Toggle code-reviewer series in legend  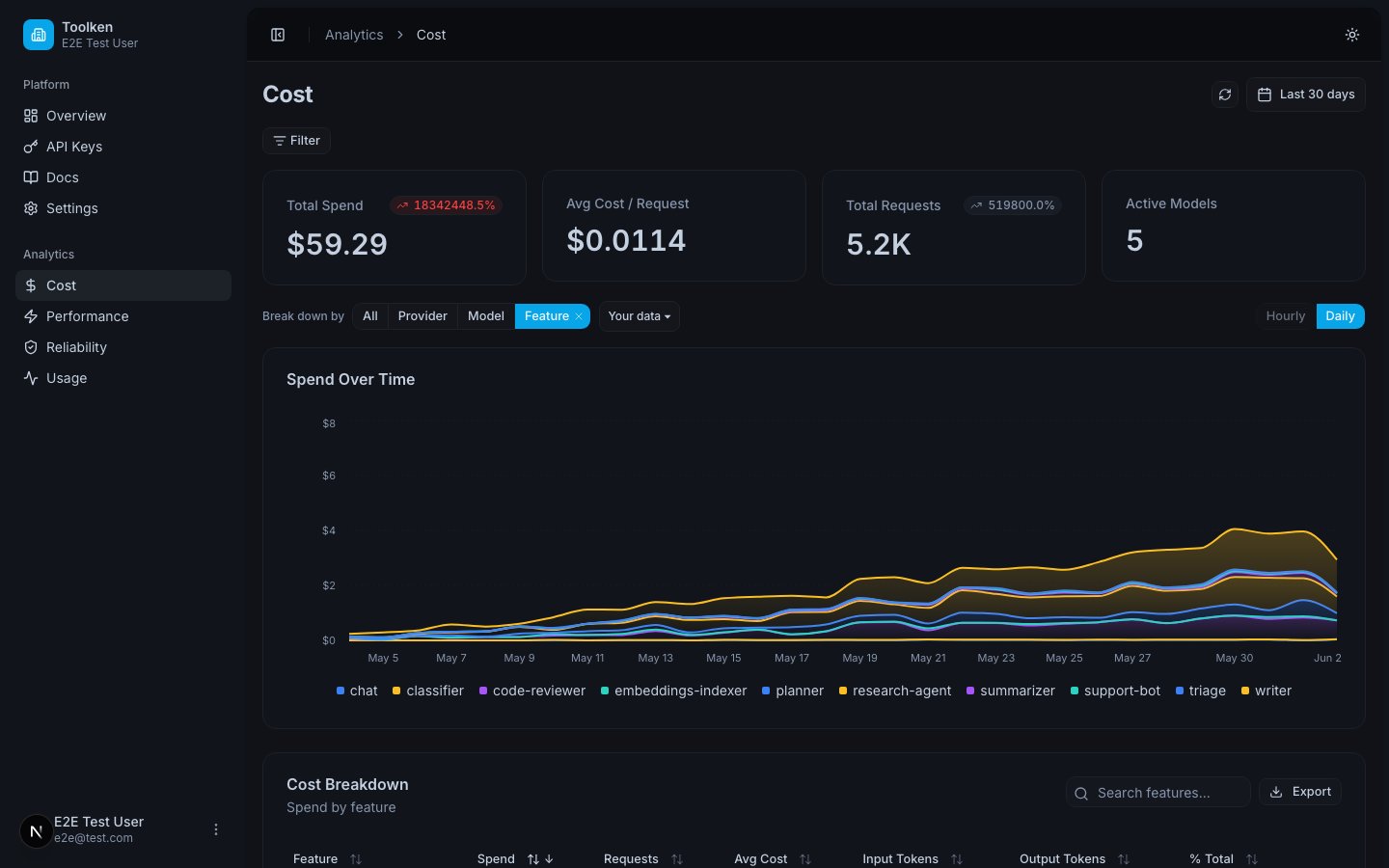pyautogui.click(x=532, y=691)
